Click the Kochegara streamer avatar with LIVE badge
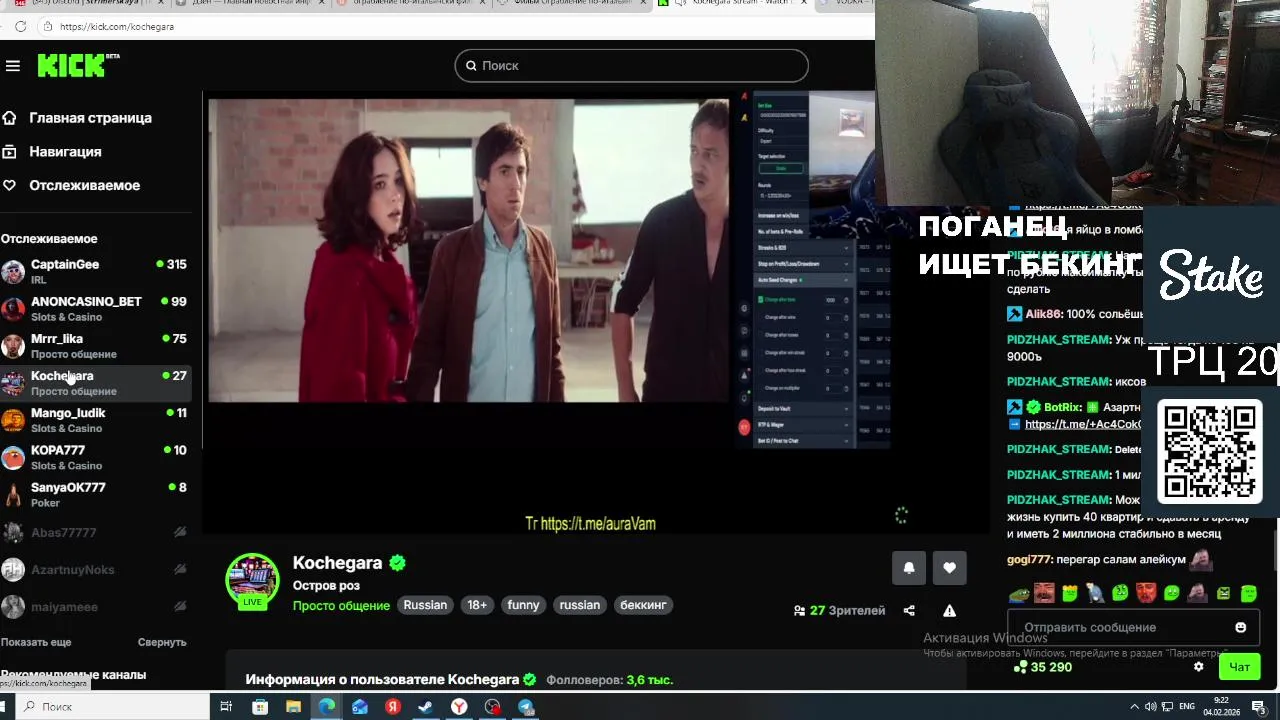The image size is (1280, 720). [x=252, y=581]
